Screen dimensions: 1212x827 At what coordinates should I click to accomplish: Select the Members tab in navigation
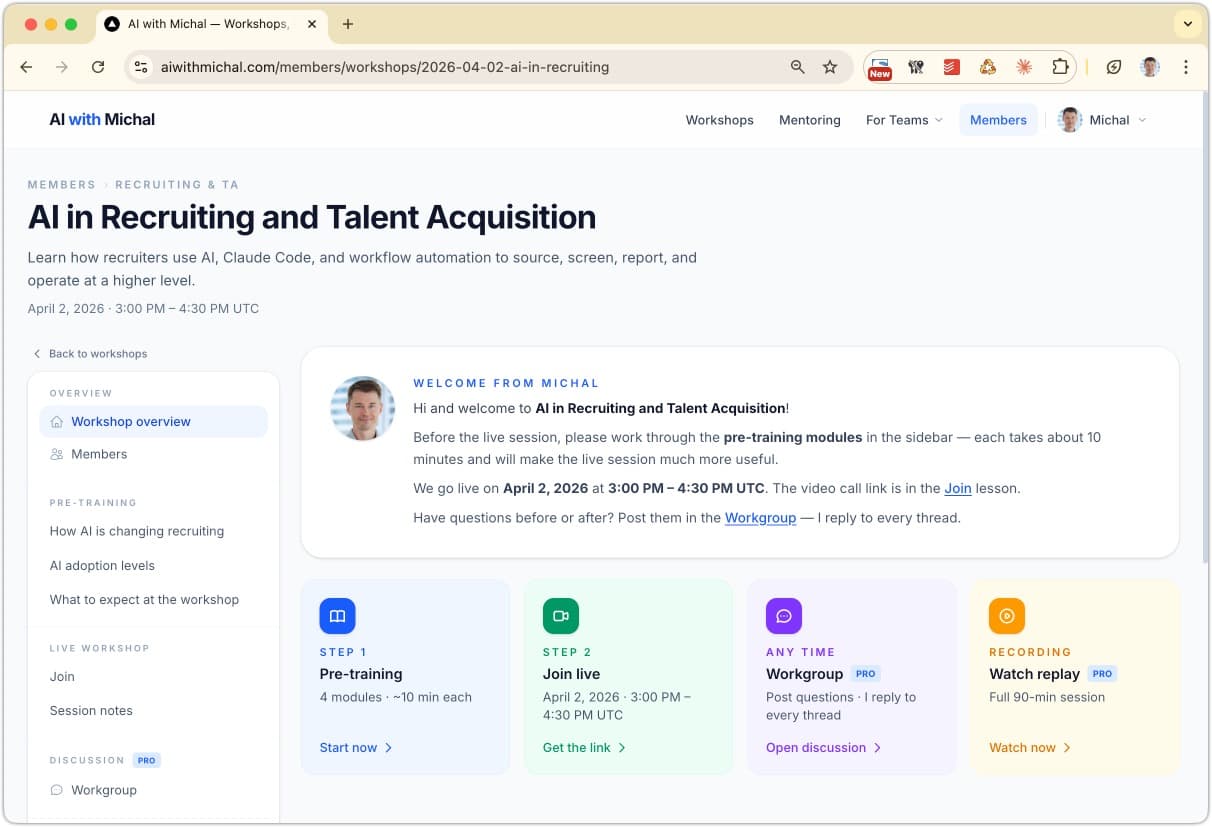click(x=998, y=120)
